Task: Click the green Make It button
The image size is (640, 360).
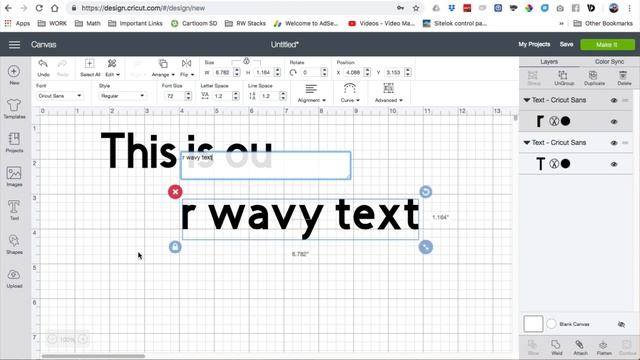Action: (607, 44)
